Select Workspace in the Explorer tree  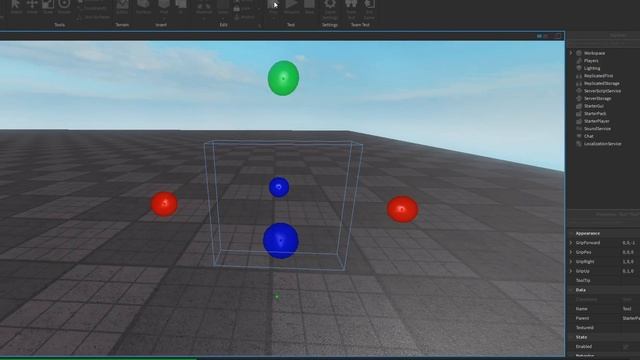[594, 53]
